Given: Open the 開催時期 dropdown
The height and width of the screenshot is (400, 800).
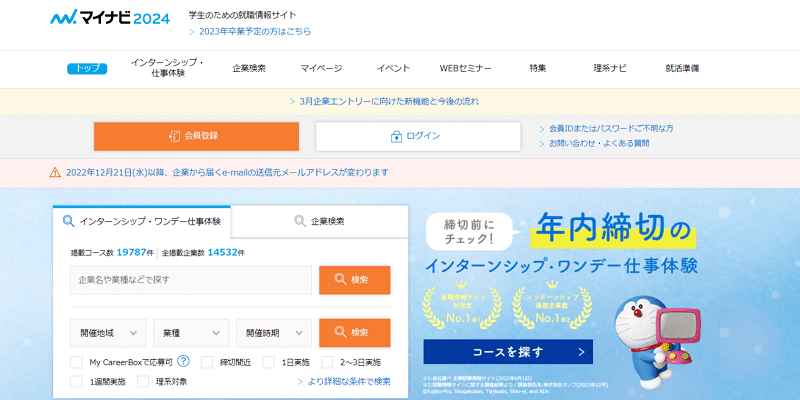Looking at the screenshot, I should coord(274,333).
